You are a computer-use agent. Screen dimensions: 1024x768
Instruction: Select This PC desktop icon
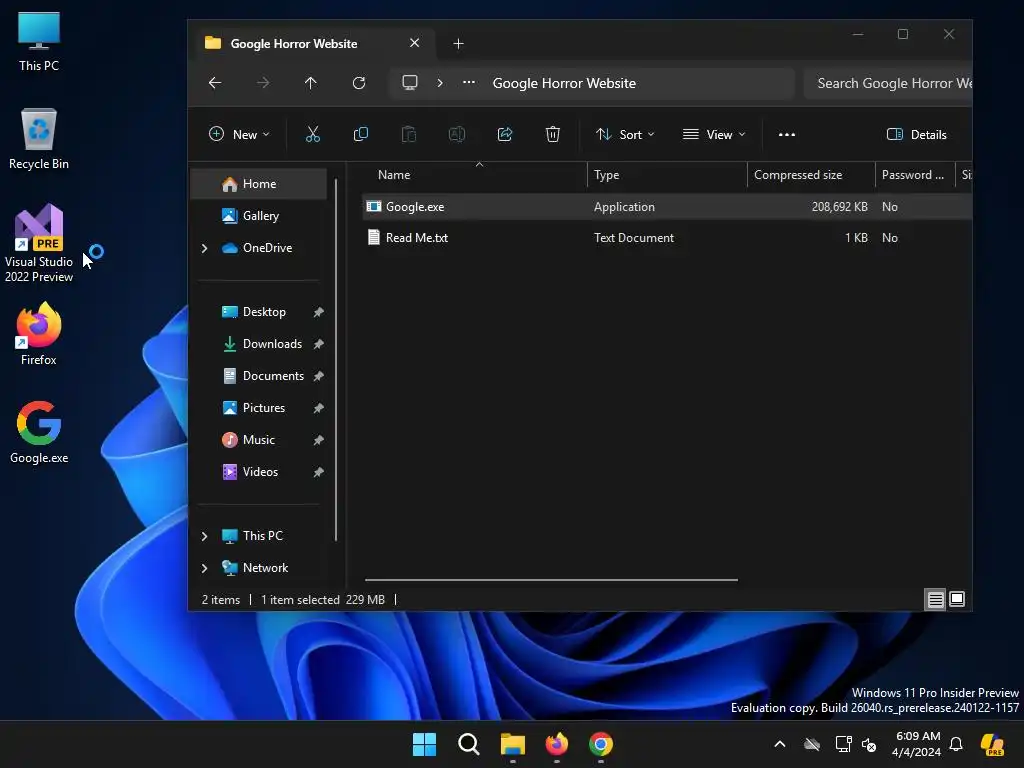[x=39, y=40]
